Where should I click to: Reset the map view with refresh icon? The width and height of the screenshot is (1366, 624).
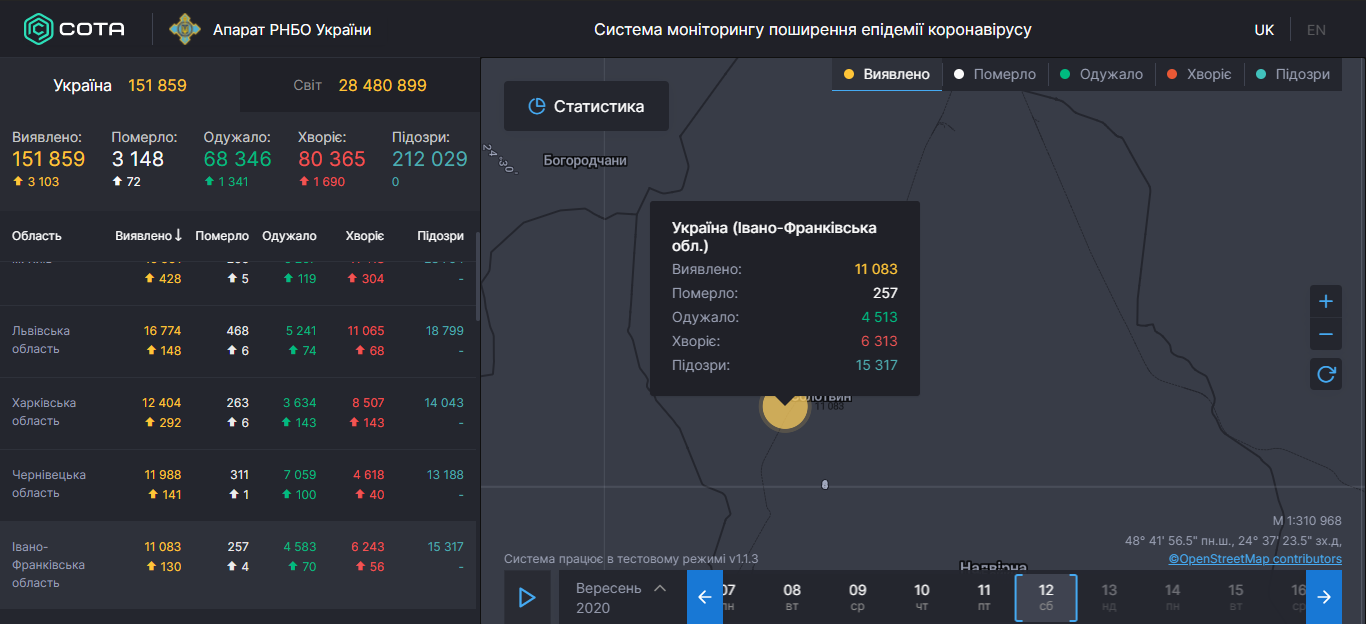point(1326,374)
